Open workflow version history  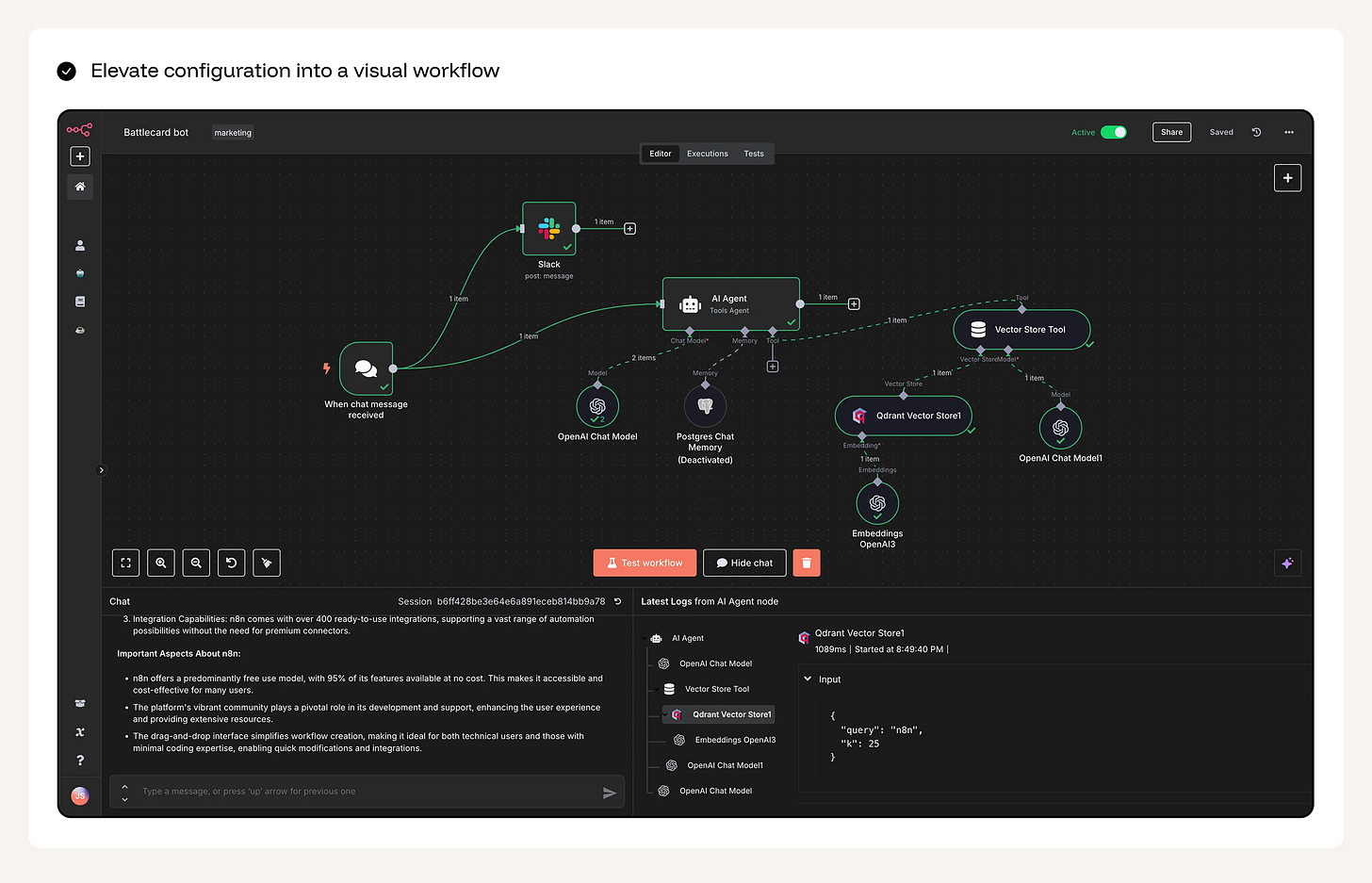(x=1256, y=132)
